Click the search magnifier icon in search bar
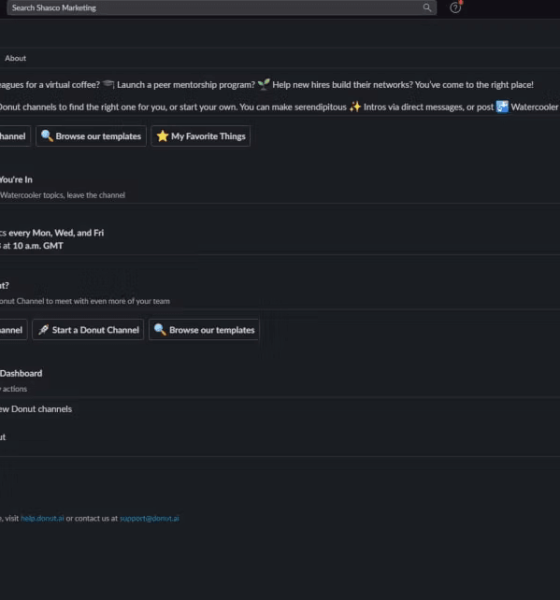This screenshot has width=560, height=600. tap(427, 8)
